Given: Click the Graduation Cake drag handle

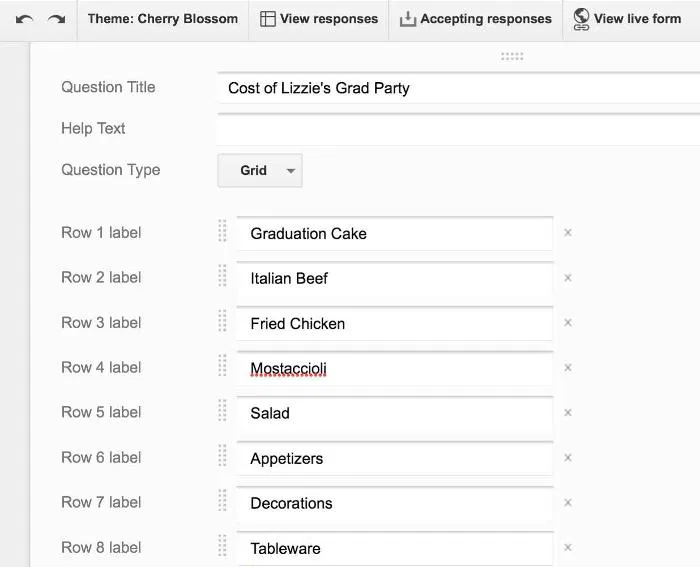Looking at the screenshot, I should 223,232.
